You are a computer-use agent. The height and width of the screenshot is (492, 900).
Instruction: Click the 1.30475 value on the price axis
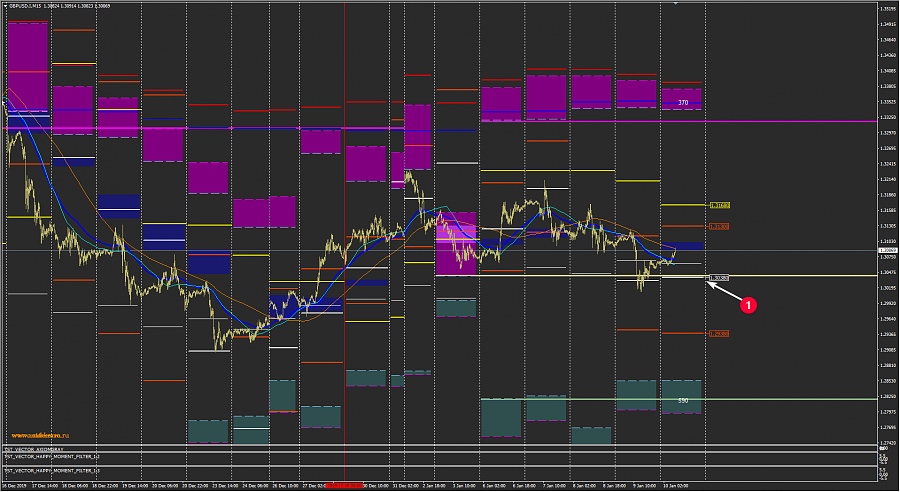(x=888, y=273)
